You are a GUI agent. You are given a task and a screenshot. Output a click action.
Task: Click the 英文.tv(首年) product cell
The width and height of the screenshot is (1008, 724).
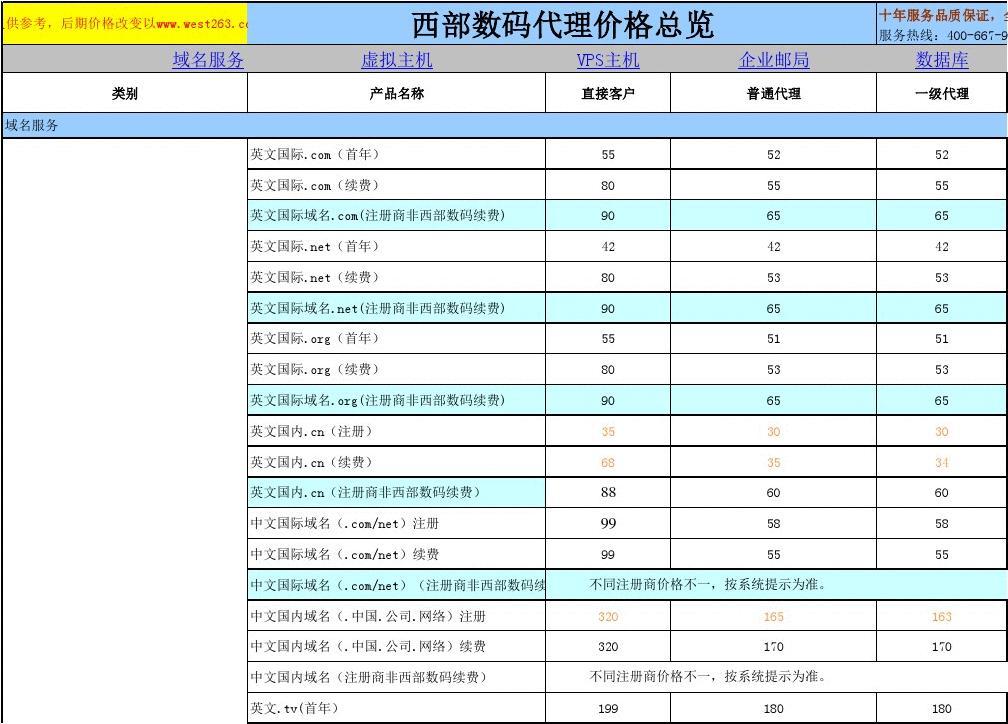396,709
